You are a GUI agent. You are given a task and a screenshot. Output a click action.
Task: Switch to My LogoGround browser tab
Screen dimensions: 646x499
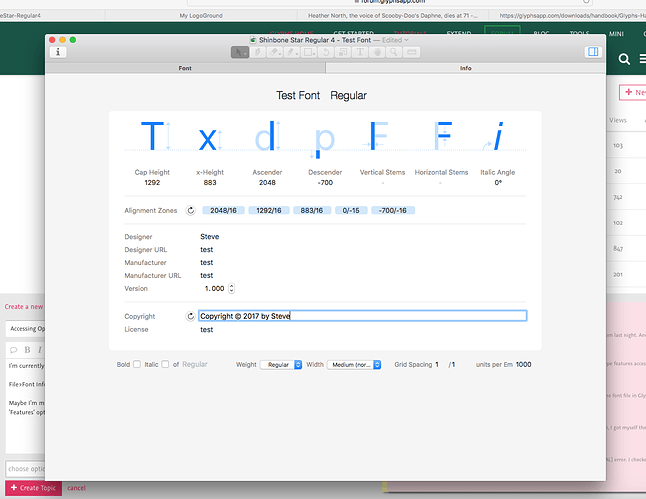point(201,16)
